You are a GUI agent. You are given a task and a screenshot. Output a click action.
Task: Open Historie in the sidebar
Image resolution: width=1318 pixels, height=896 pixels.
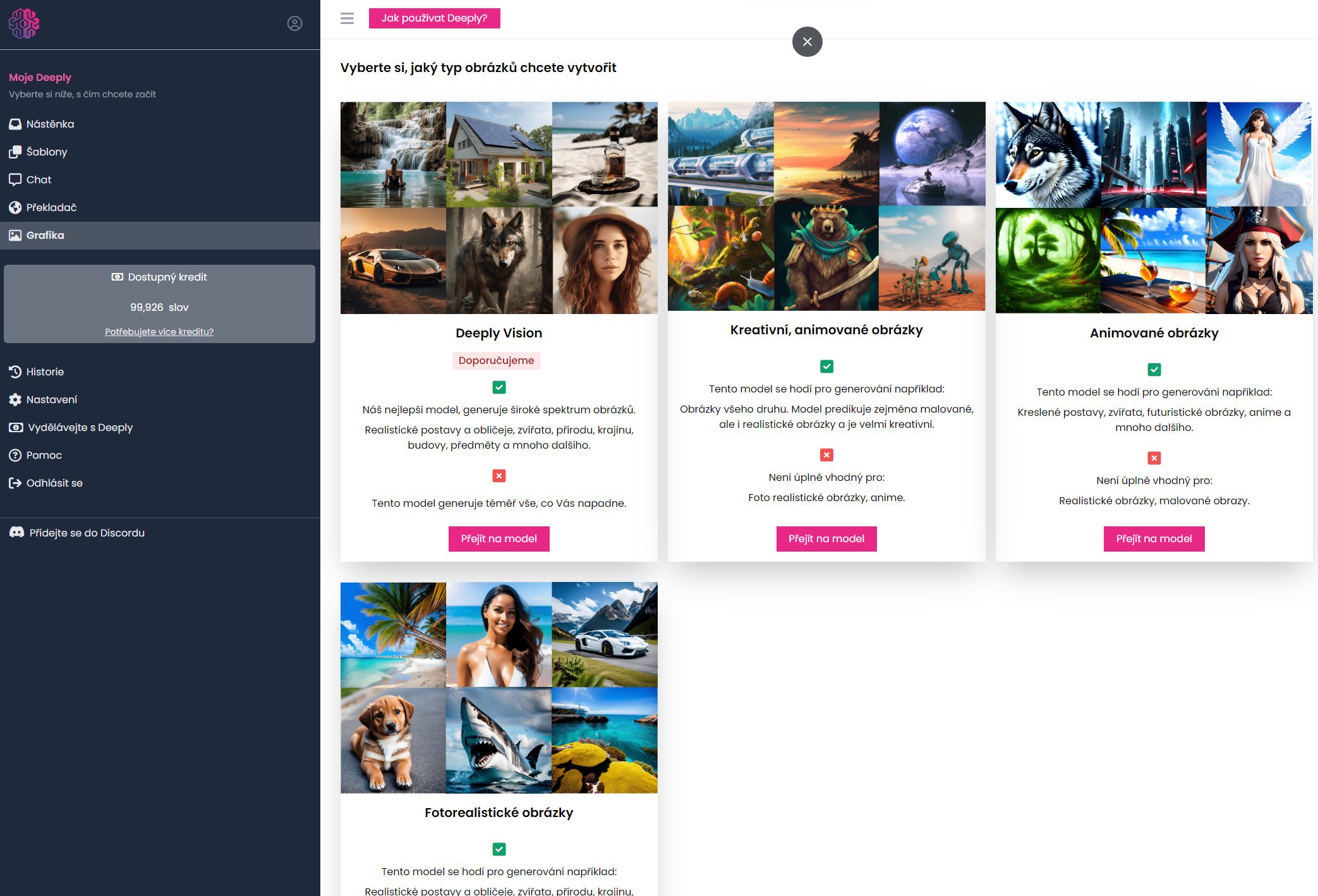[x=160, y=372]
